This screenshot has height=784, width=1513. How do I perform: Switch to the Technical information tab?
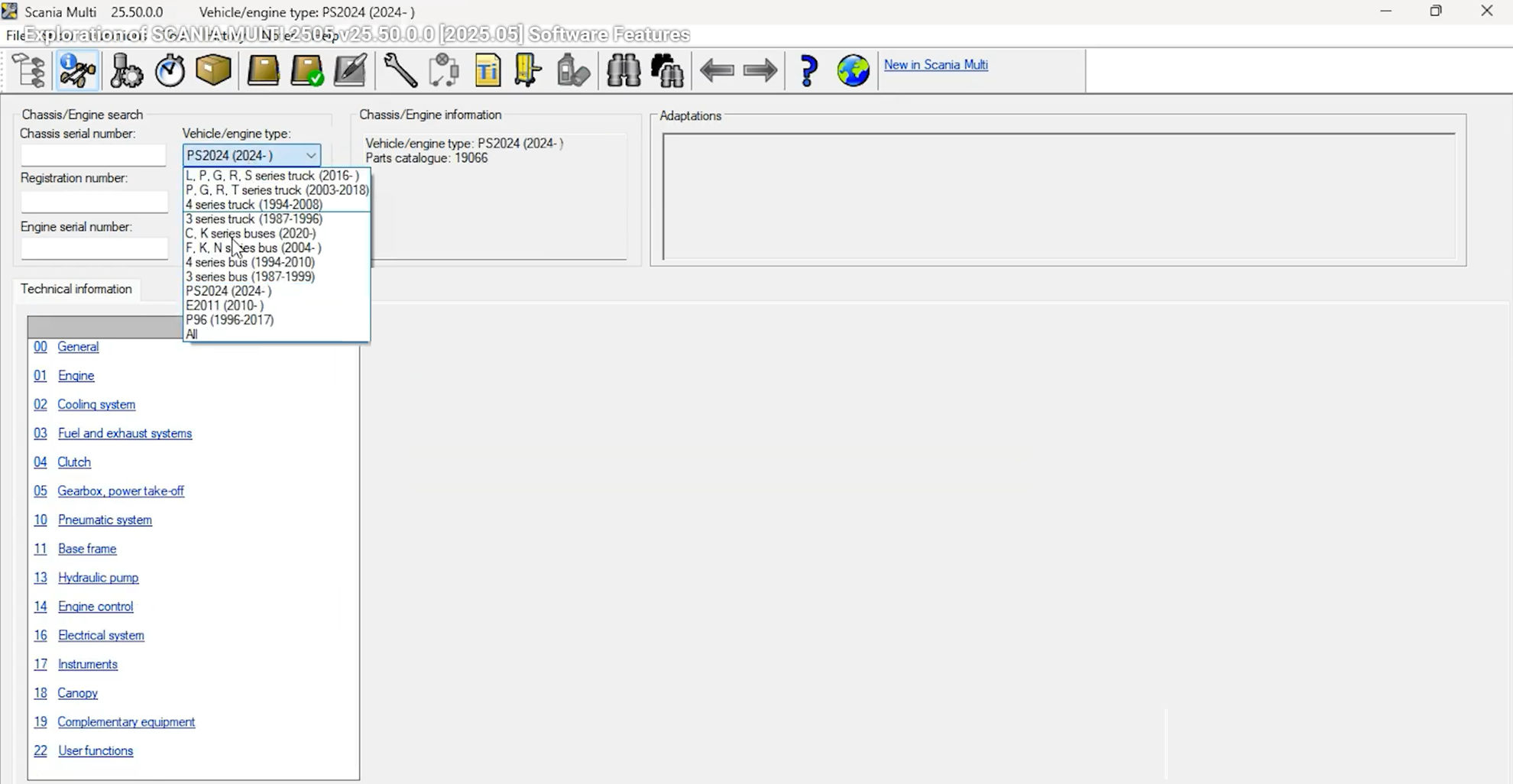(x=76, y=289)
